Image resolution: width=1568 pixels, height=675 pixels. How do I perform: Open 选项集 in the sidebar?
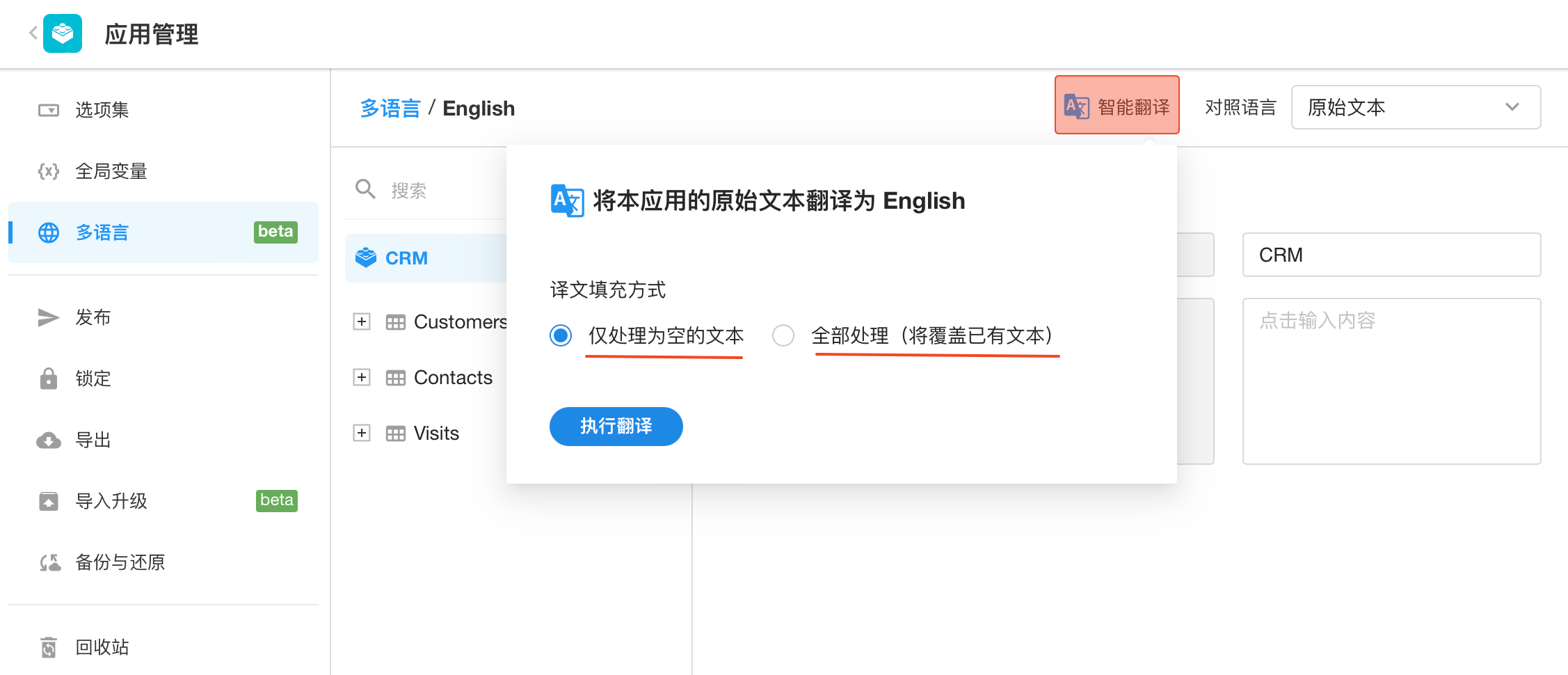point(102,110)
